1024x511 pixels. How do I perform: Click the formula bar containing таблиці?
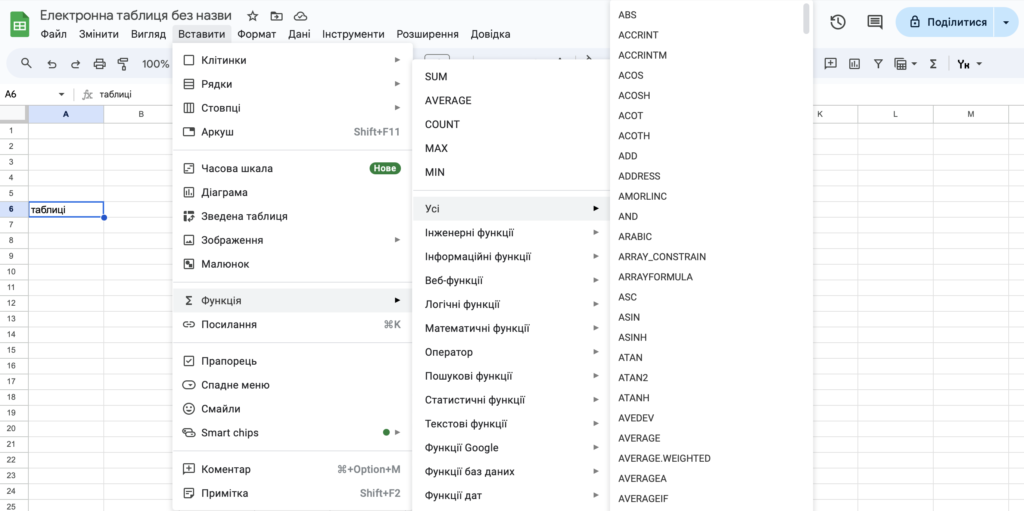point(116,95)
